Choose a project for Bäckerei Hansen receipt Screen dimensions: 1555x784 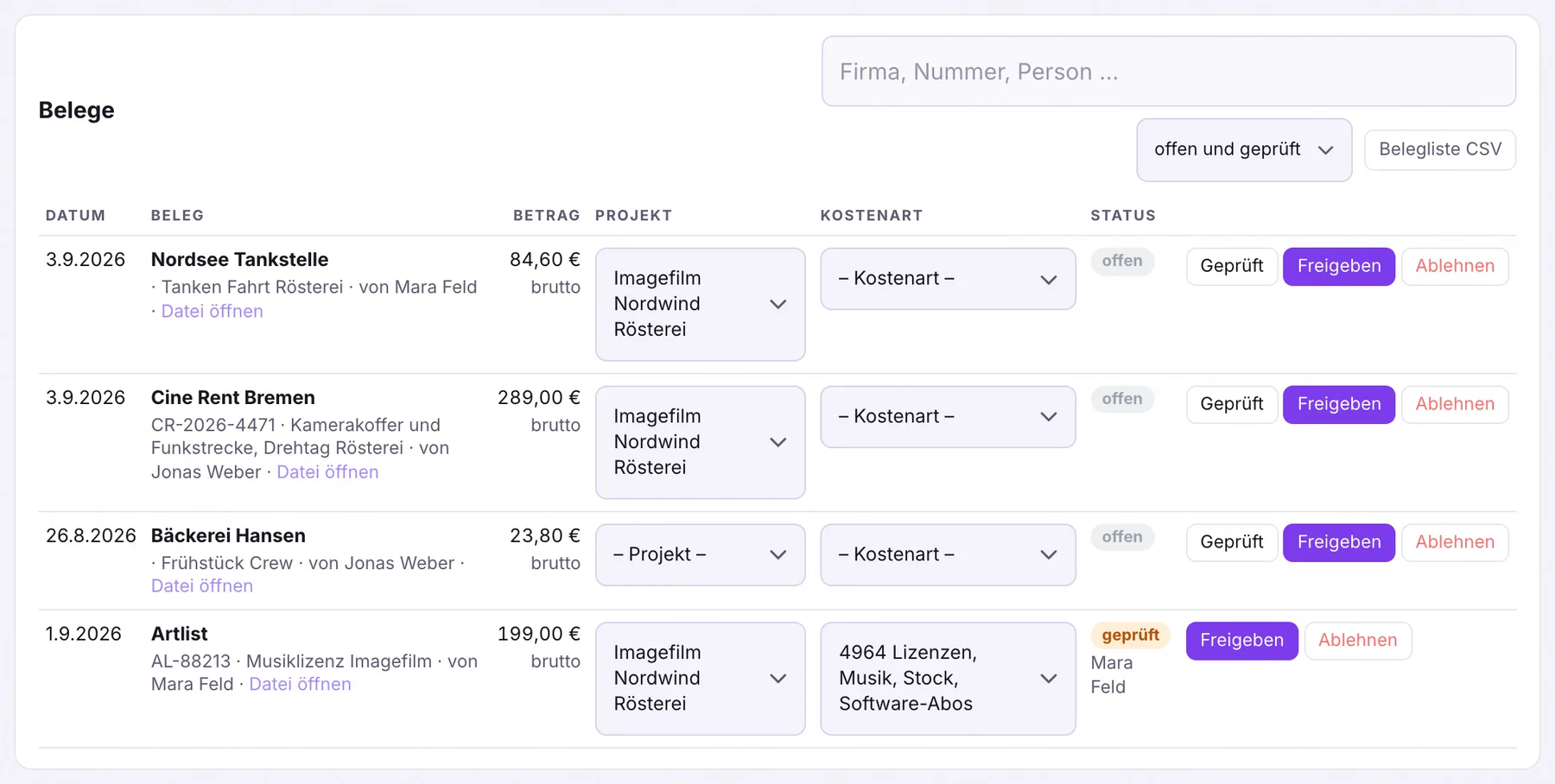pyautogui.click(x=701, y=554)
